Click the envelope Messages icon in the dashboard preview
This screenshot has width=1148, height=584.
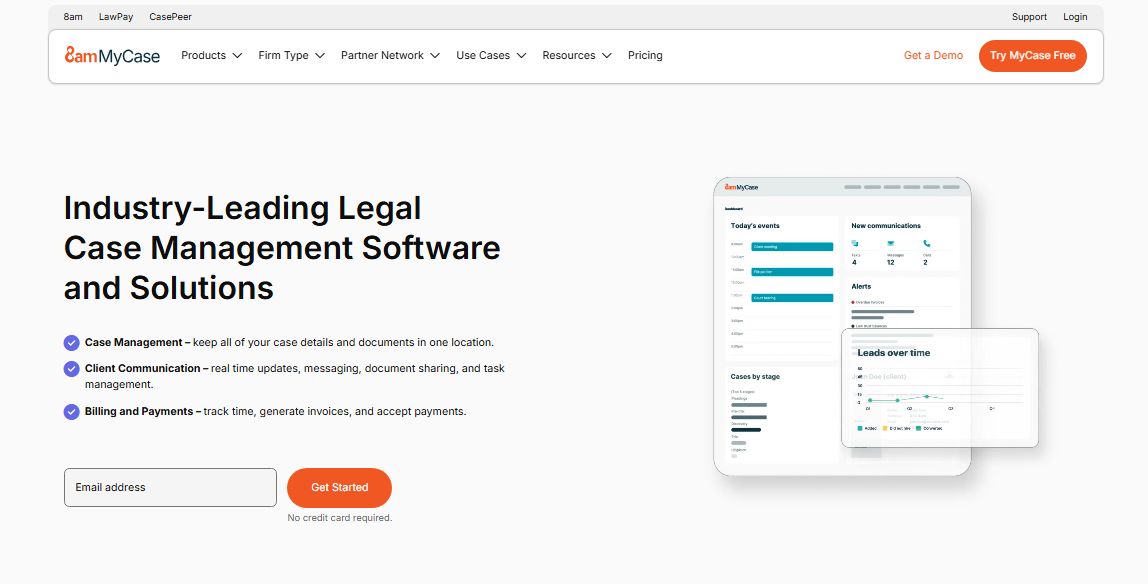coord(890,243)
